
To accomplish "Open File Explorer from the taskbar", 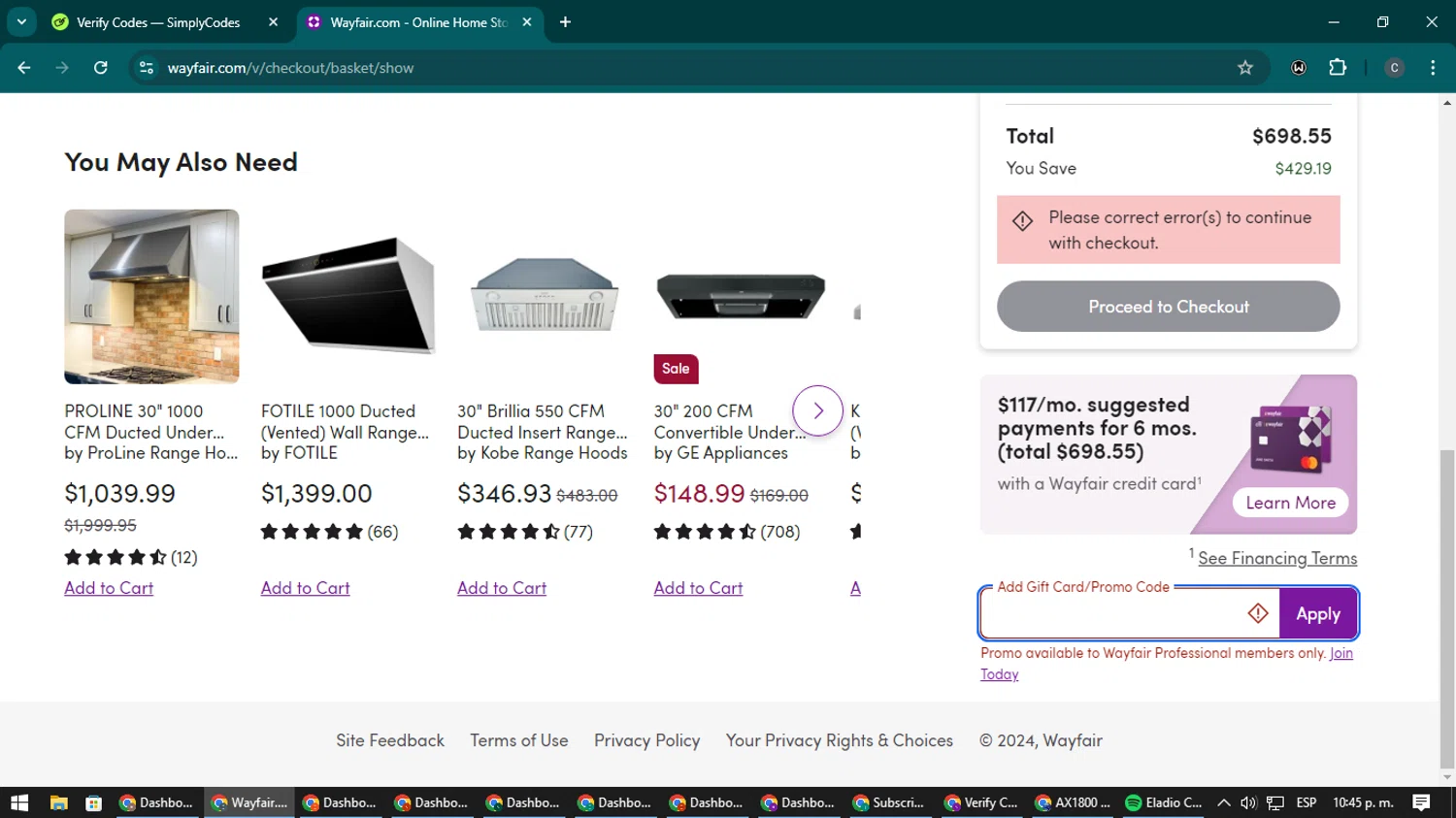I will 58,802.
